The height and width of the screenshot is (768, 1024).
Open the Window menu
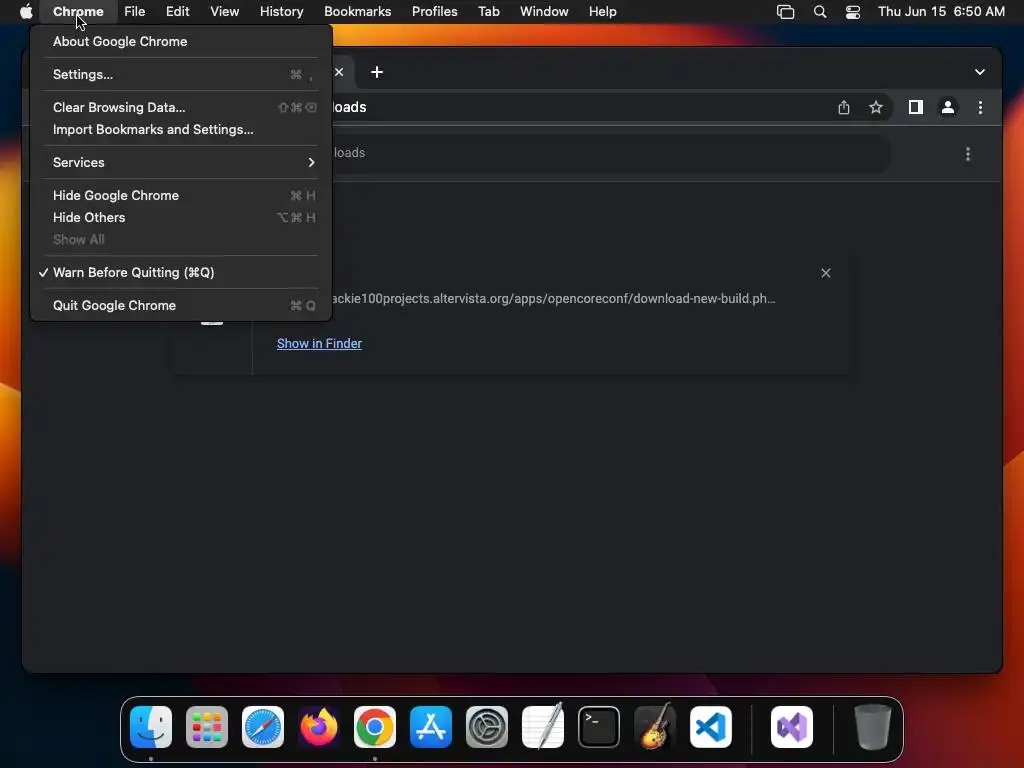pyautogui.click(x=544, y=12)
